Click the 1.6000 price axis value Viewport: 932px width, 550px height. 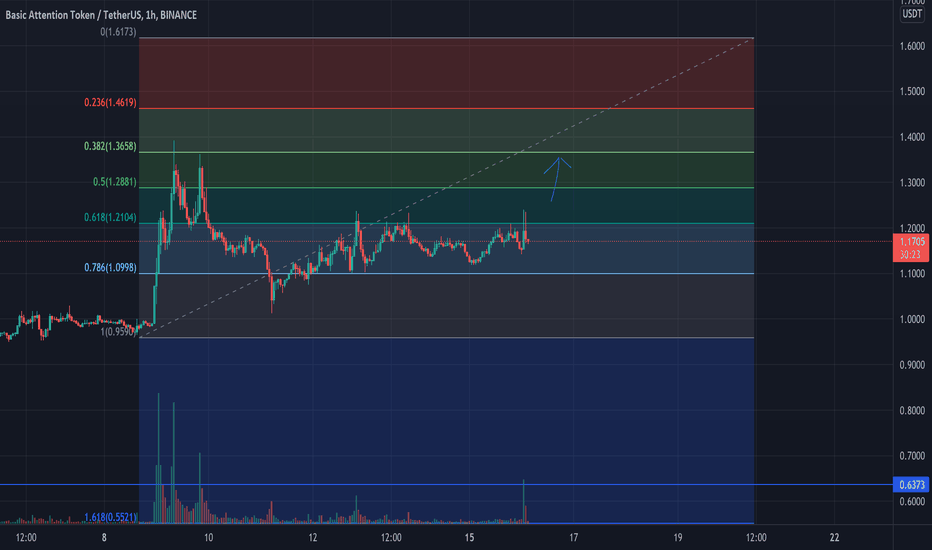point(912,46)
